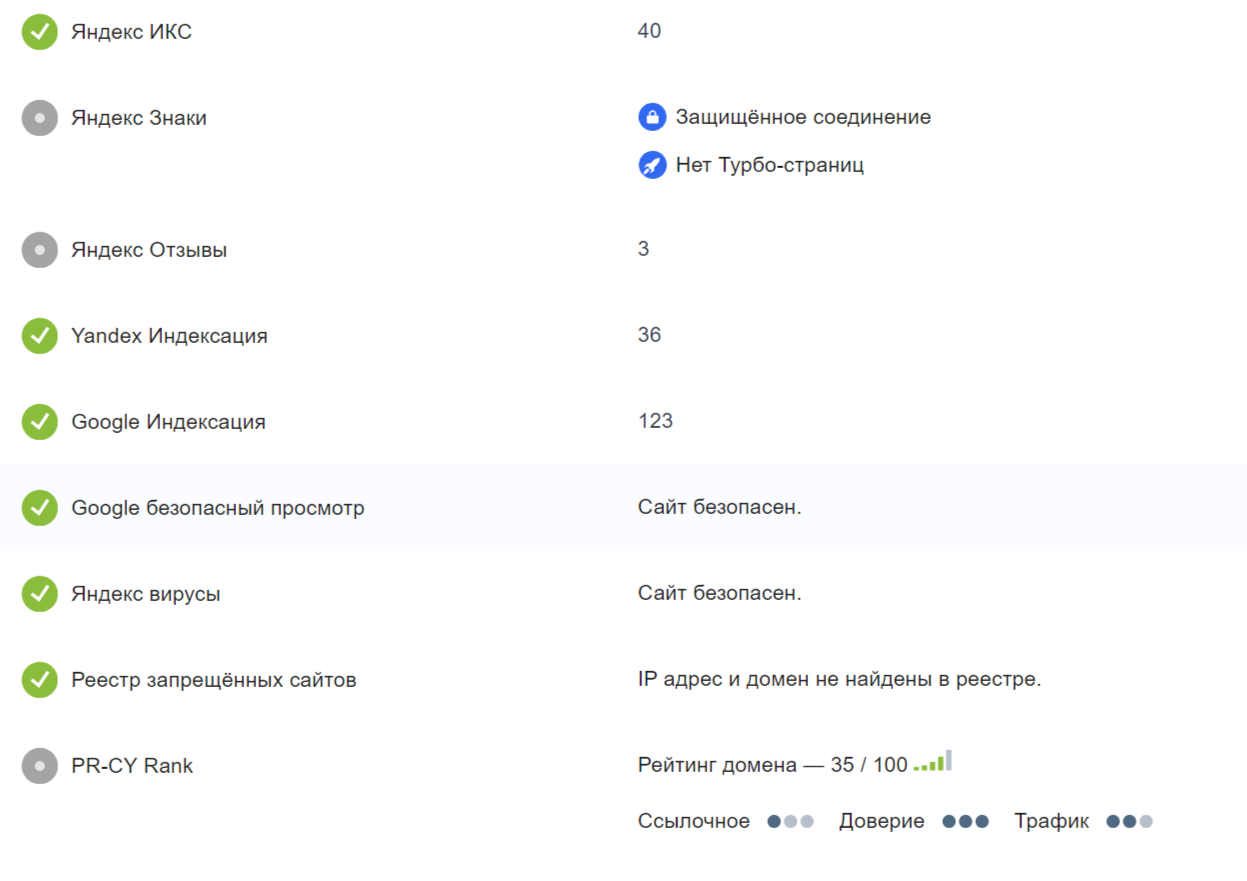Click the Трафик label

(x=1052, y=821)
